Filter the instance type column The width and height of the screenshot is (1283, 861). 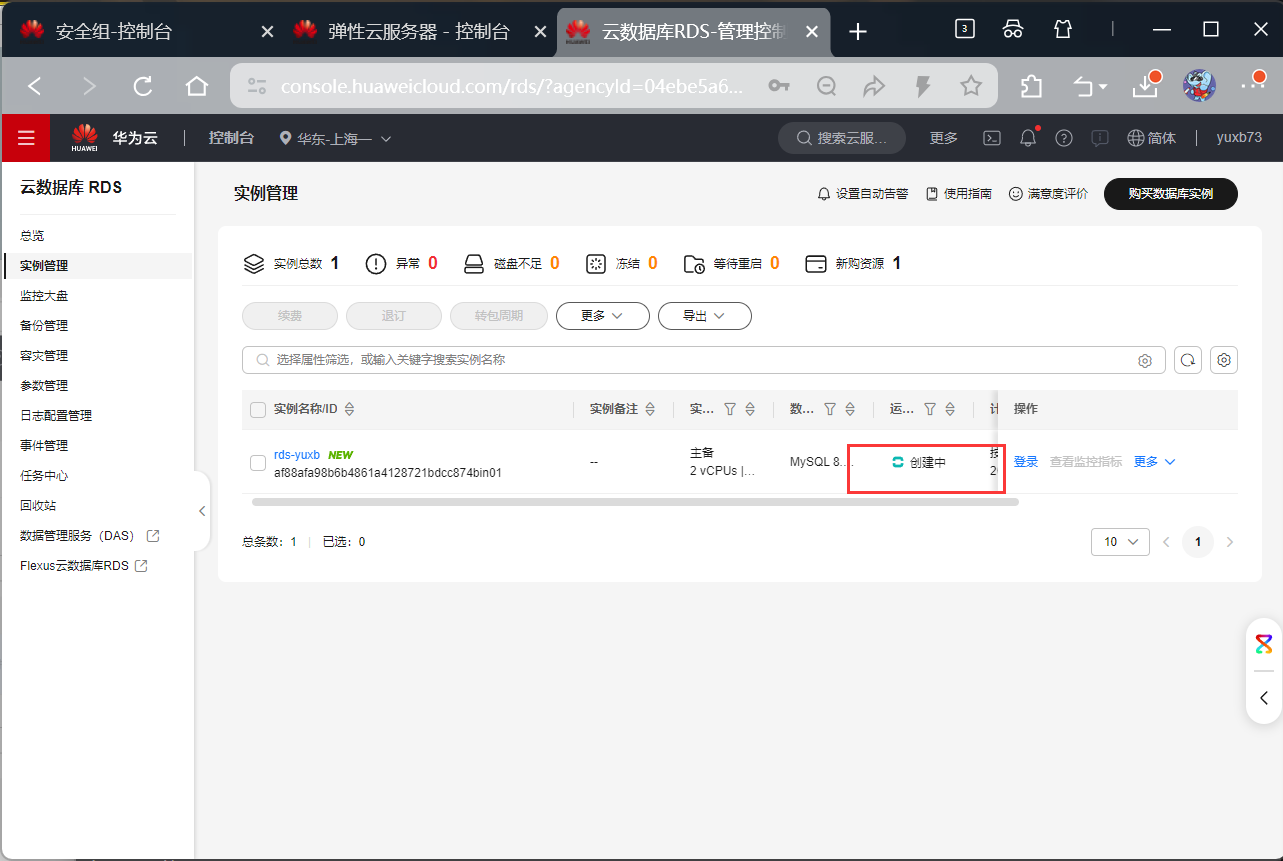click(x=730, y=409)
